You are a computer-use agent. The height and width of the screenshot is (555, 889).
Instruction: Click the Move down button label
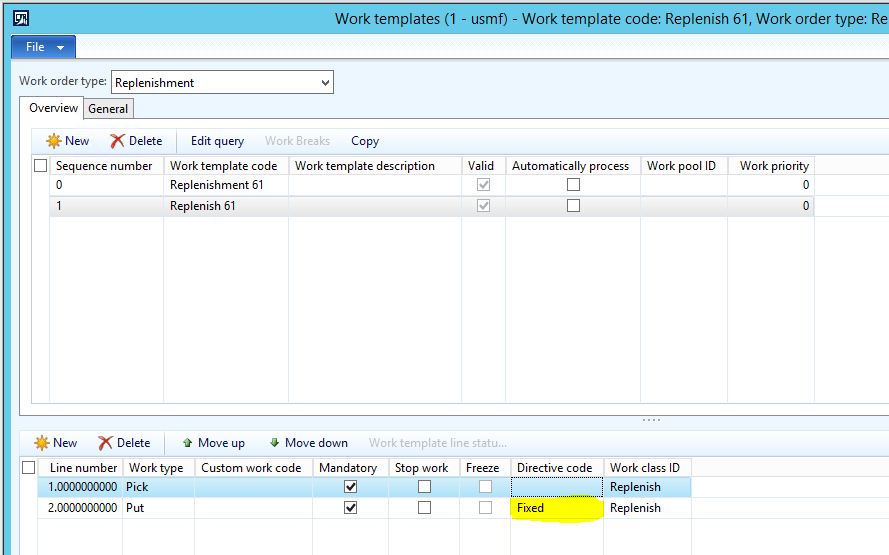tap(316, 443)
